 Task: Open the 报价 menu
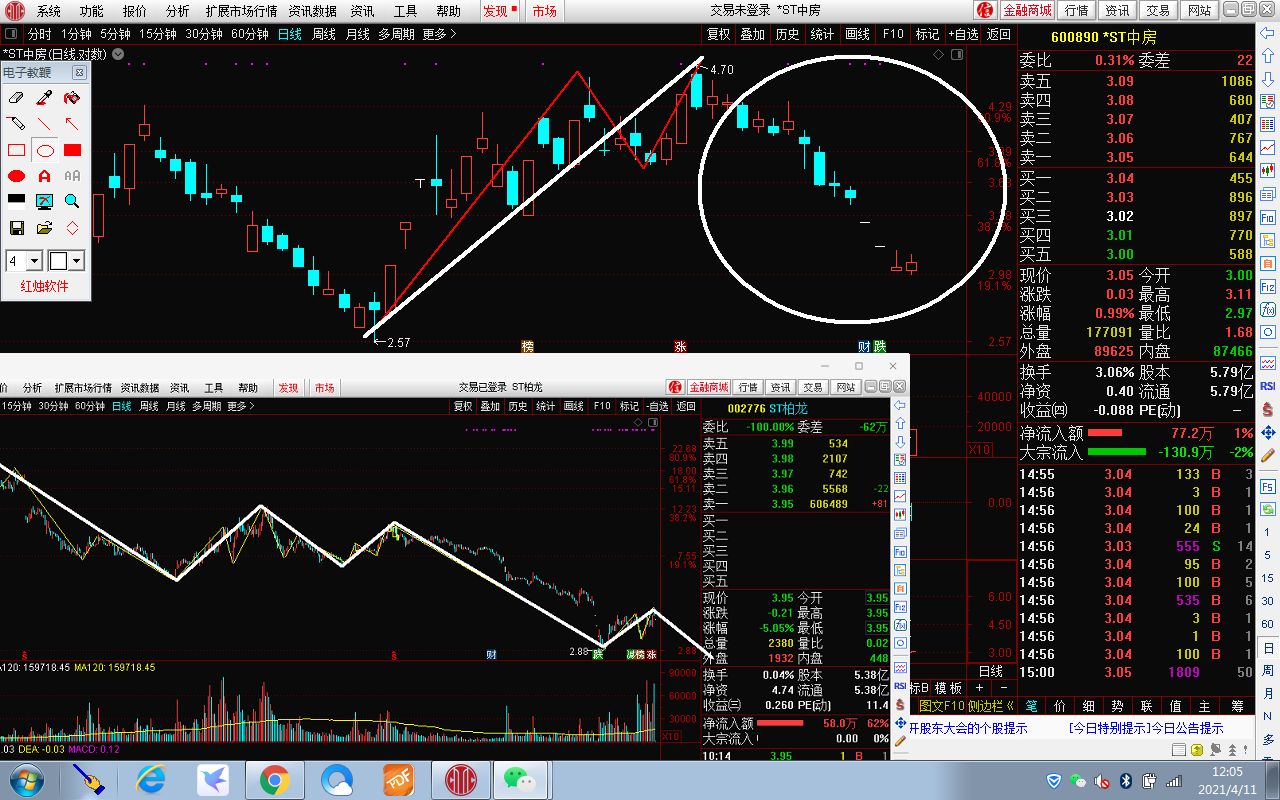coord(134,11)
